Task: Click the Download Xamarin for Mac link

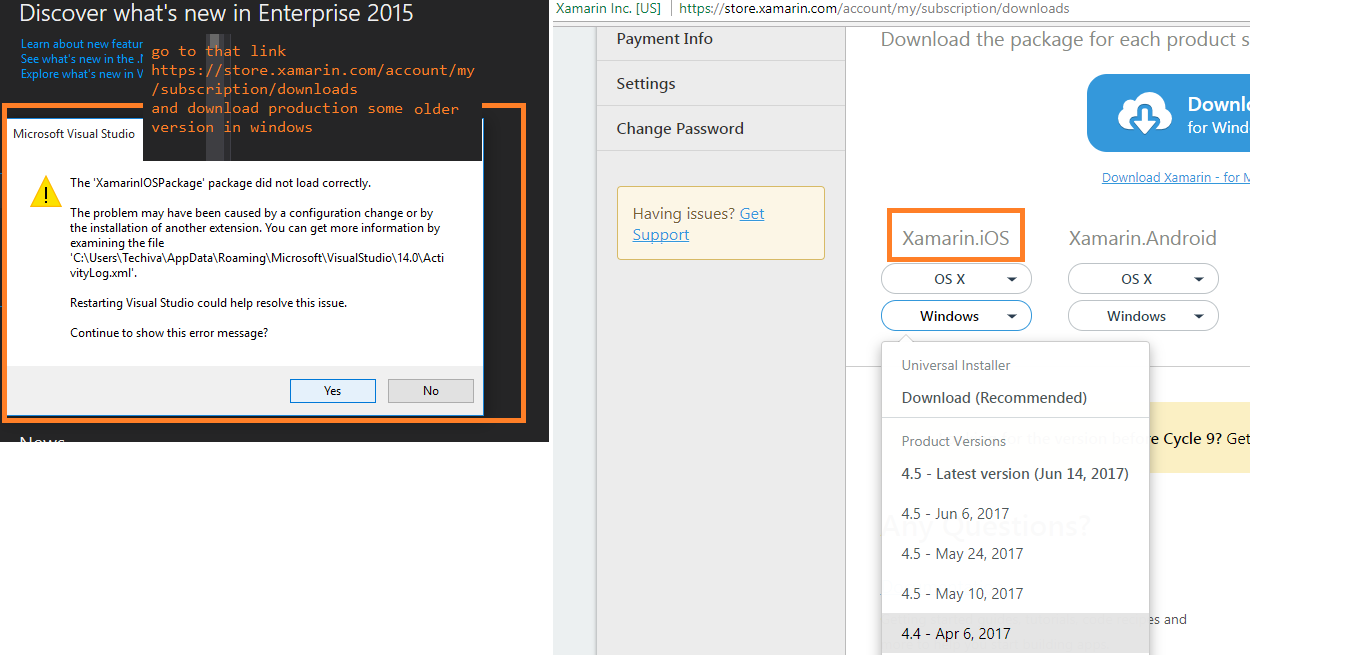Action: pyautogui.click(x=1176, y=177)
